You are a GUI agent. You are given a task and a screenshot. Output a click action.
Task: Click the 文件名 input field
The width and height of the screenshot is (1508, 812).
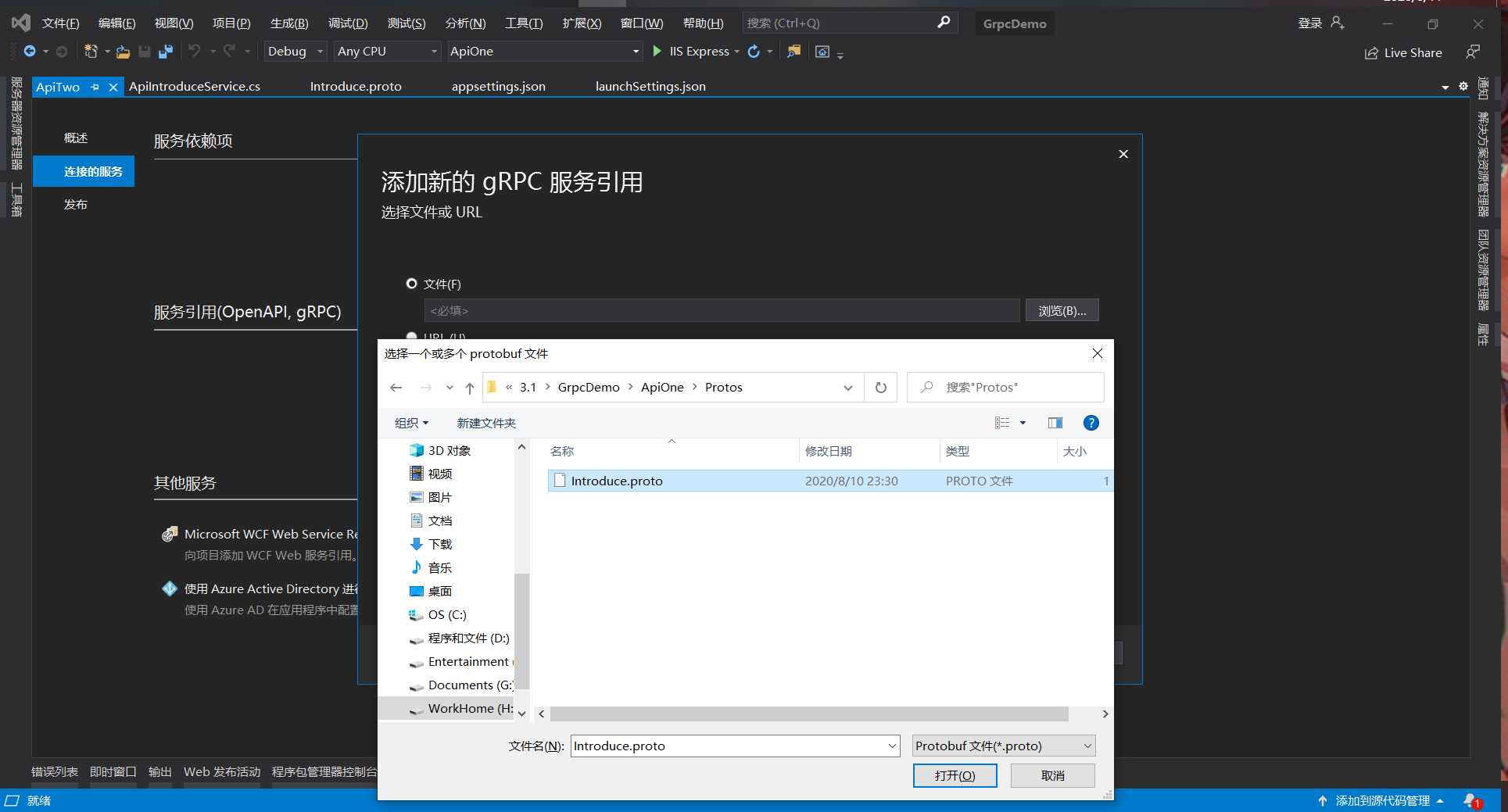click(x=729, y=746)
